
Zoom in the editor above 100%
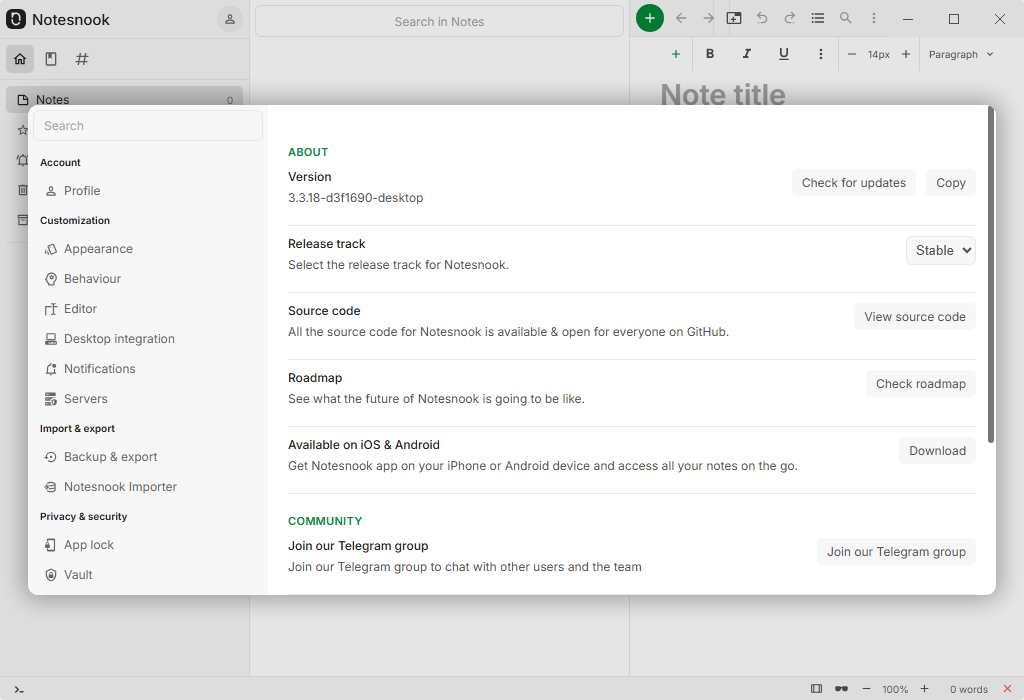[924, 689]
